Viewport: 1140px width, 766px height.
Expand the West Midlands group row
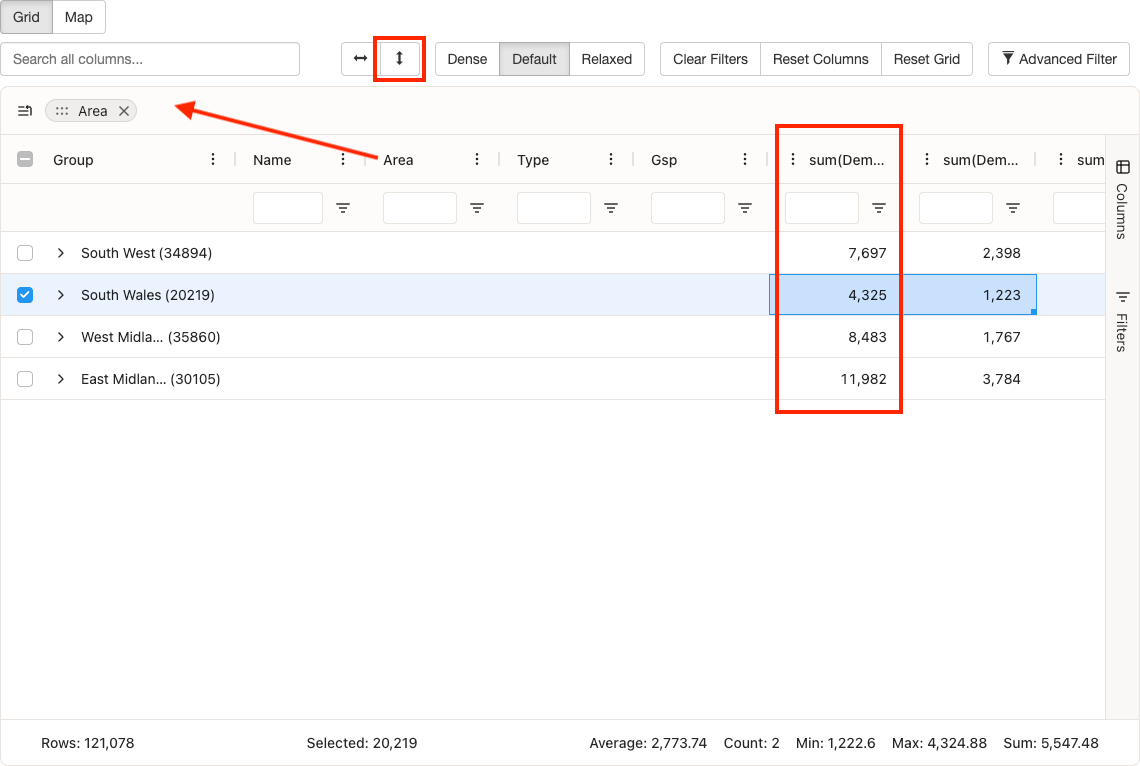(60, 336)
